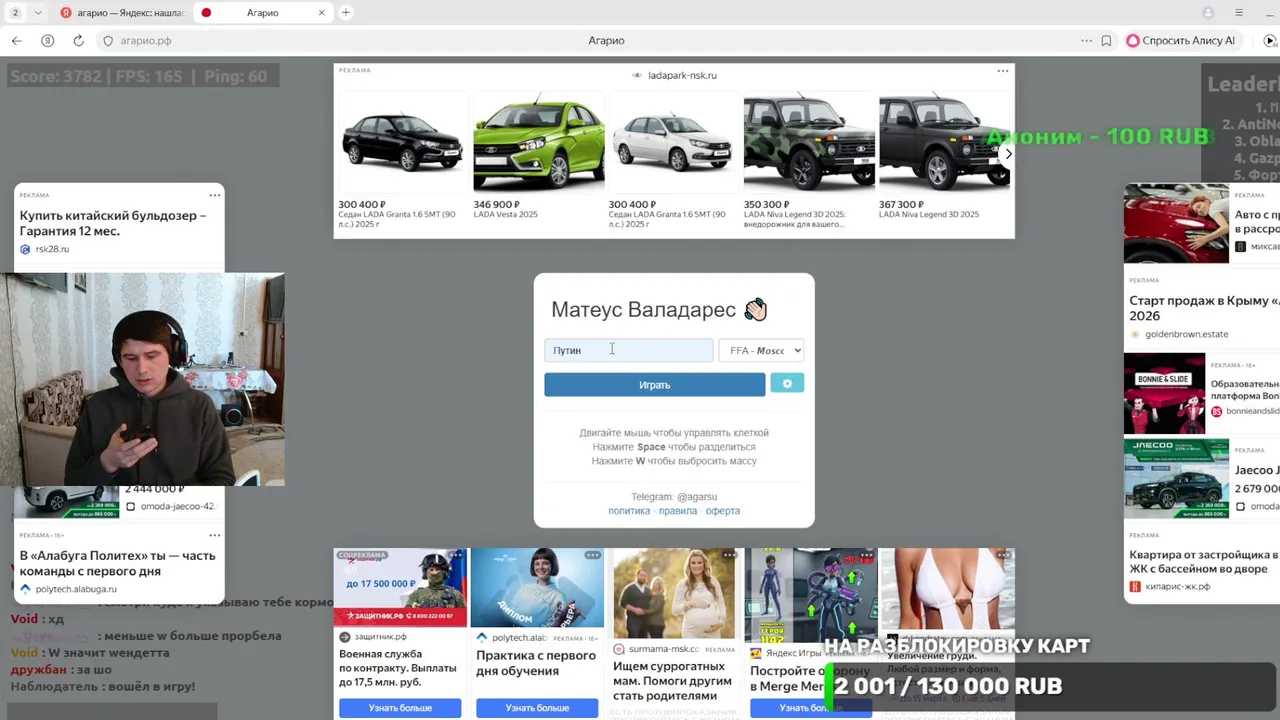Open the browser profile avatar icon

1208,12
